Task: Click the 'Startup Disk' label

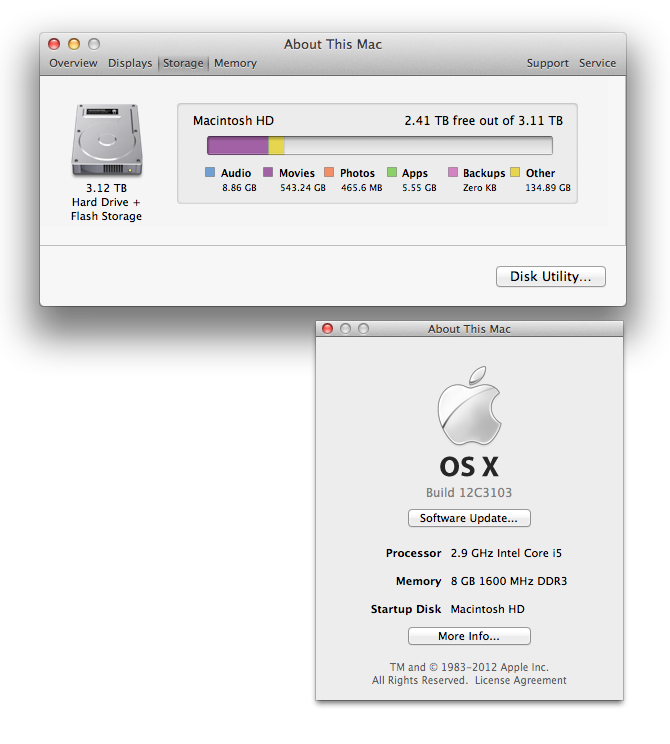Action: [x=406, y=609]
